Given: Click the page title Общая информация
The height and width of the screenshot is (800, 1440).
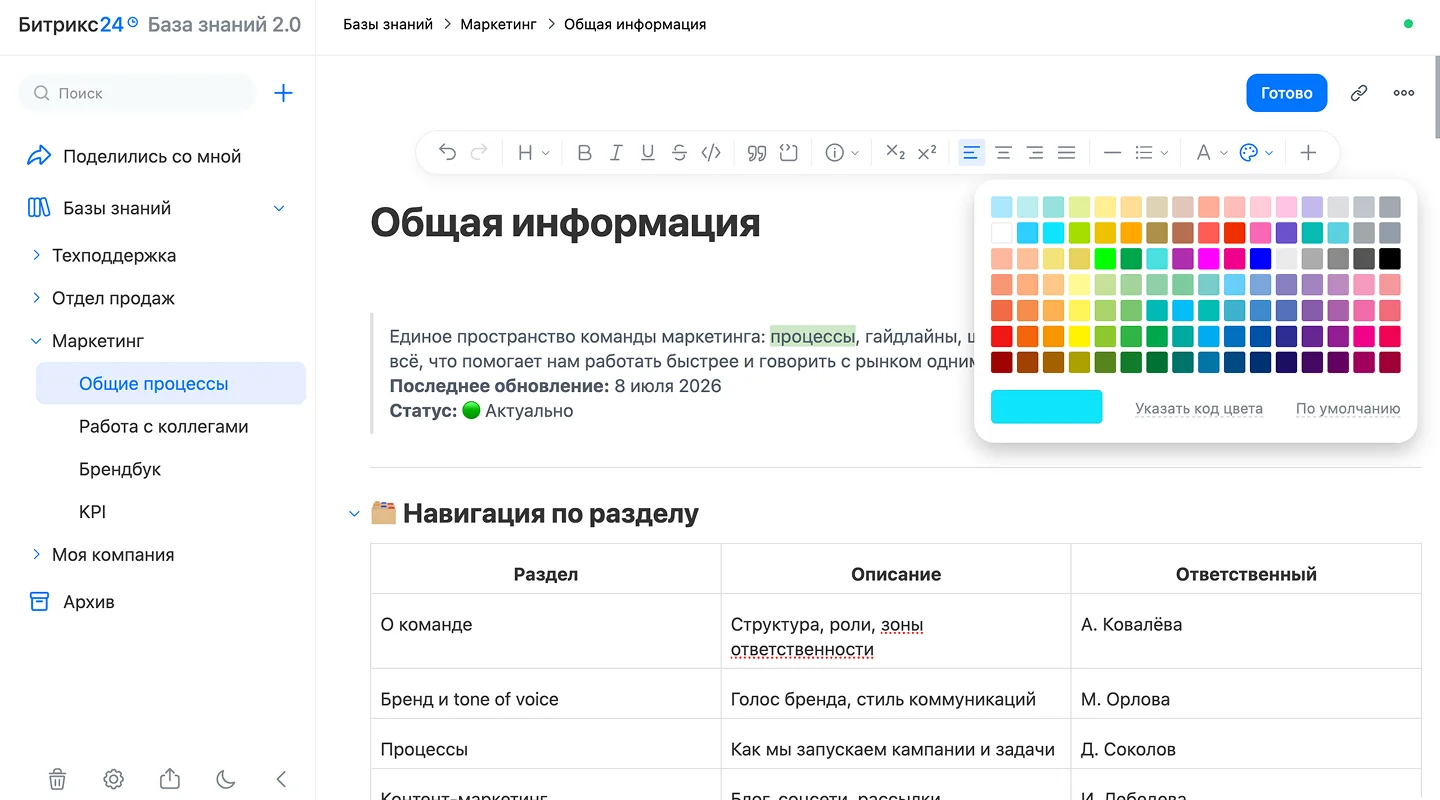Looking at the screenshot, I should [x=565, y=222].
